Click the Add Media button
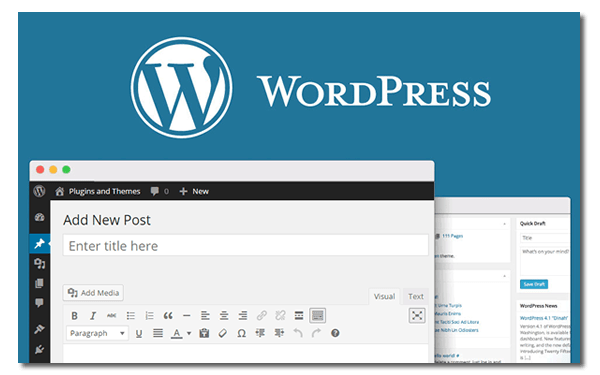Screen dimensions: 600x375 click(x=93, y=293)
